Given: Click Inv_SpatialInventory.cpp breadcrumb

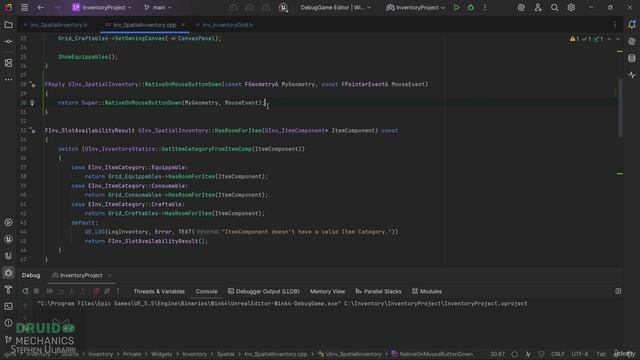Looking at the screenshot, I should tap(276, 354).
